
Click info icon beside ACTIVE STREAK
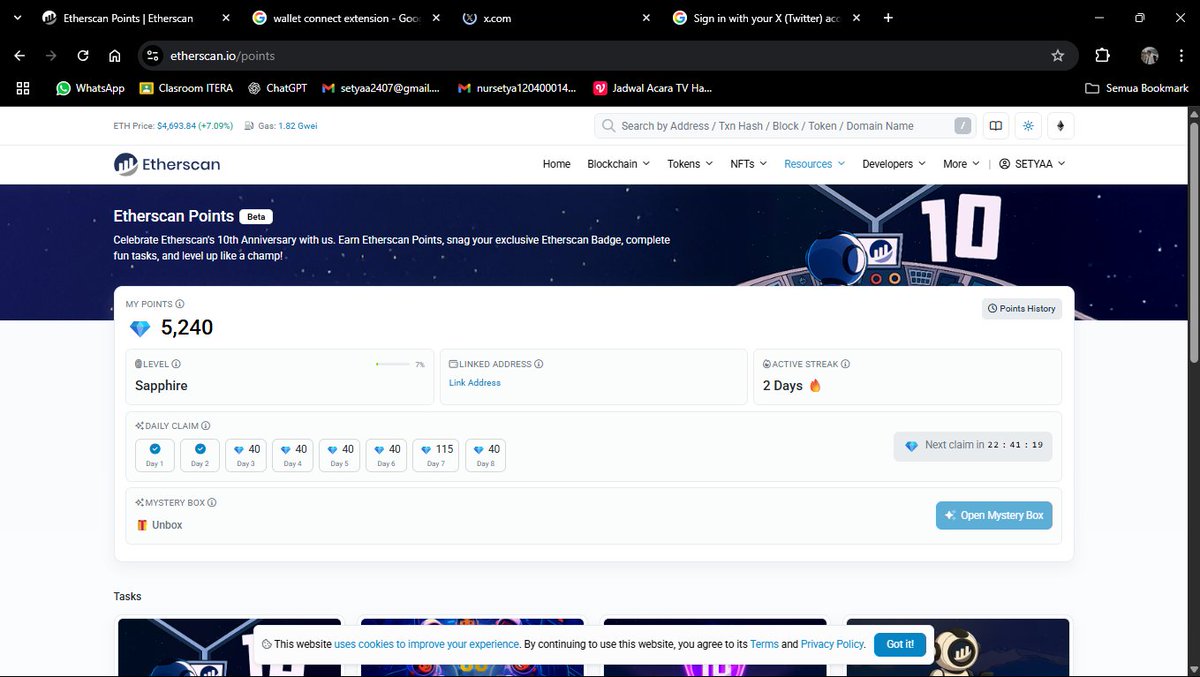845,364
